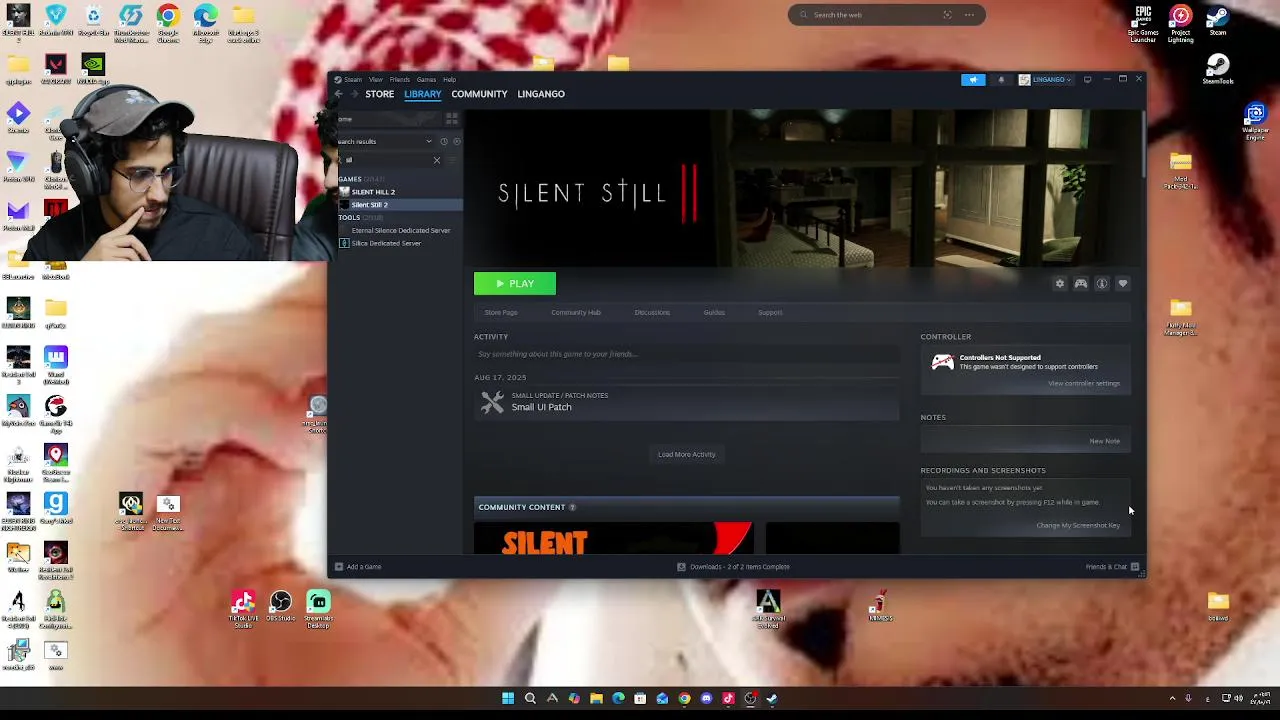The width and height of the screenshot is (1280, 720).
Task: Open the Support link
Action: 770,312
